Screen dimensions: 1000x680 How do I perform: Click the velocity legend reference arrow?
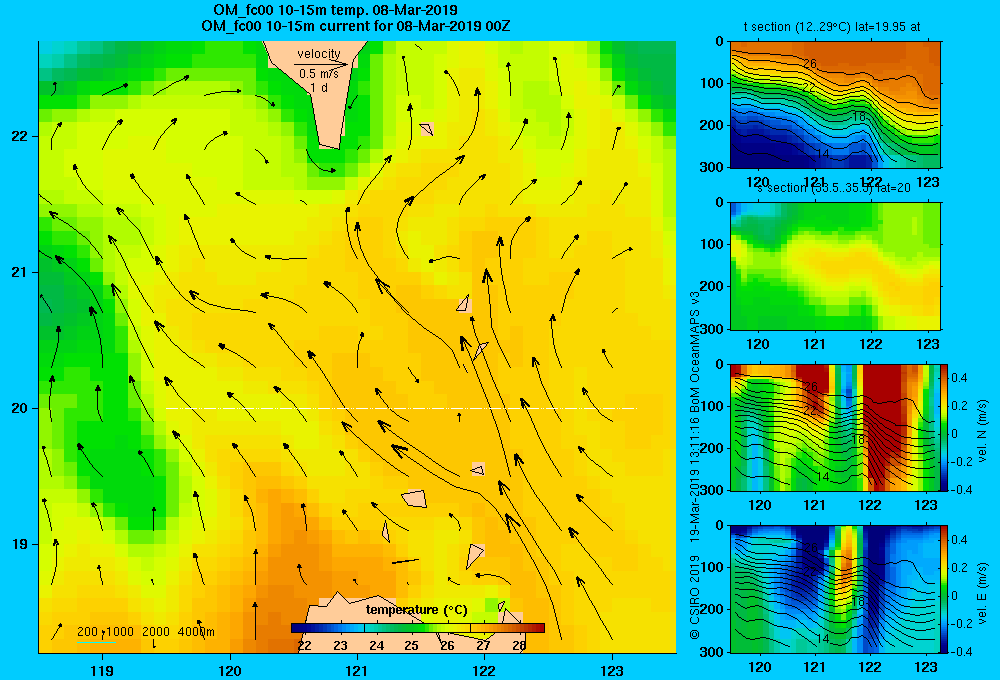tap(321, 64)
